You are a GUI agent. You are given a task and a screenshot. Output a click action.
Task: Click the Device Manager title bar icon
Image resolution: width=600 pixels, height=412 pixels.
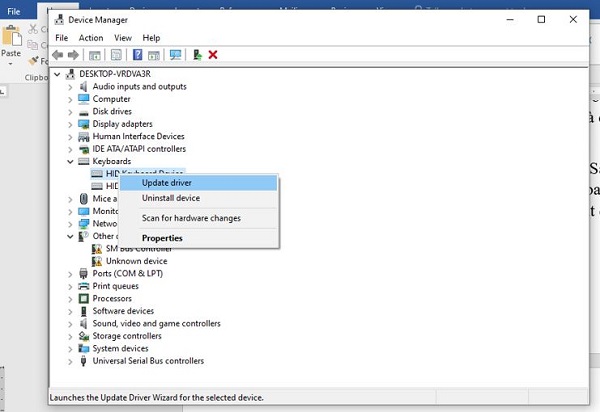point(59,20)
